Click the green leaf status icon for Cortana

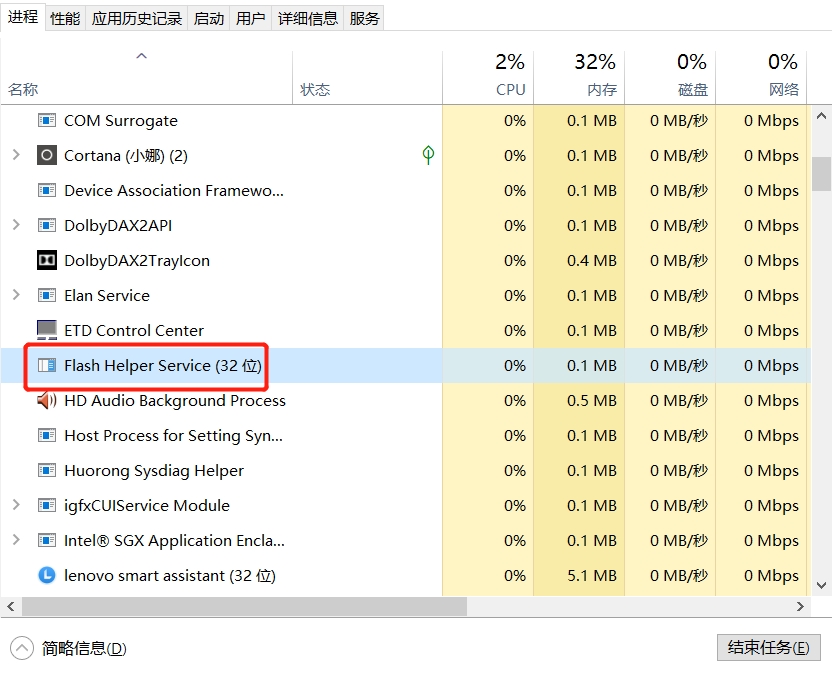coord(428,155)
